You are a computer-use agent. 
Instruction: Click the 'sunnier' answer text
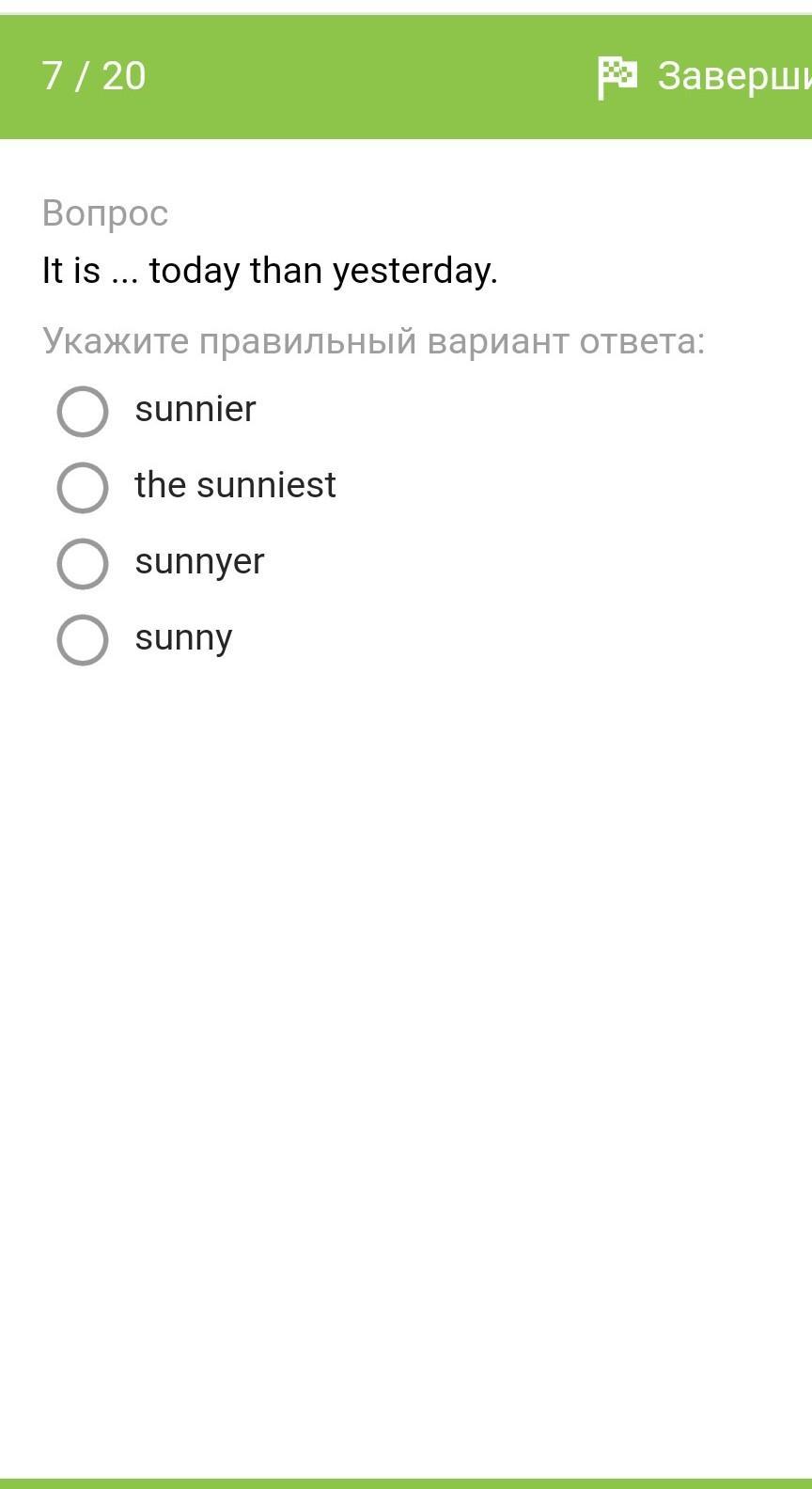[195, 409]
